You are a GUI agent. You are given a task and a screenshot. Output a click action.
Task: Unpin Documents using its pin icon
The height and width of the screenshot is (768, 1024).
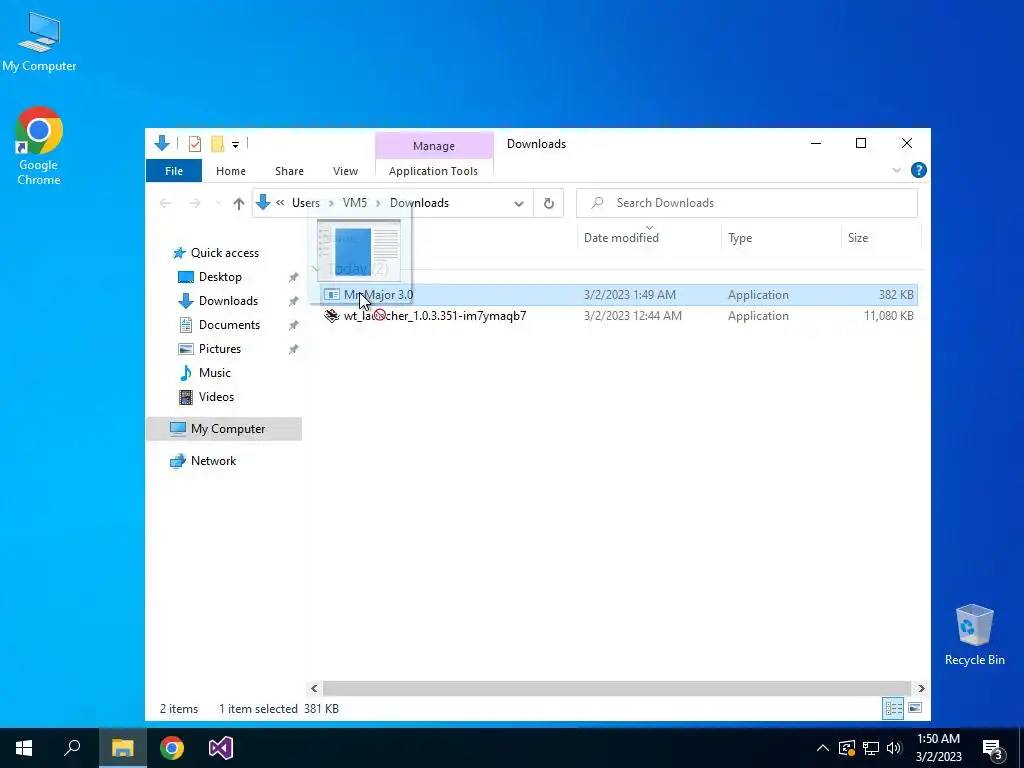tap(293, 325)
